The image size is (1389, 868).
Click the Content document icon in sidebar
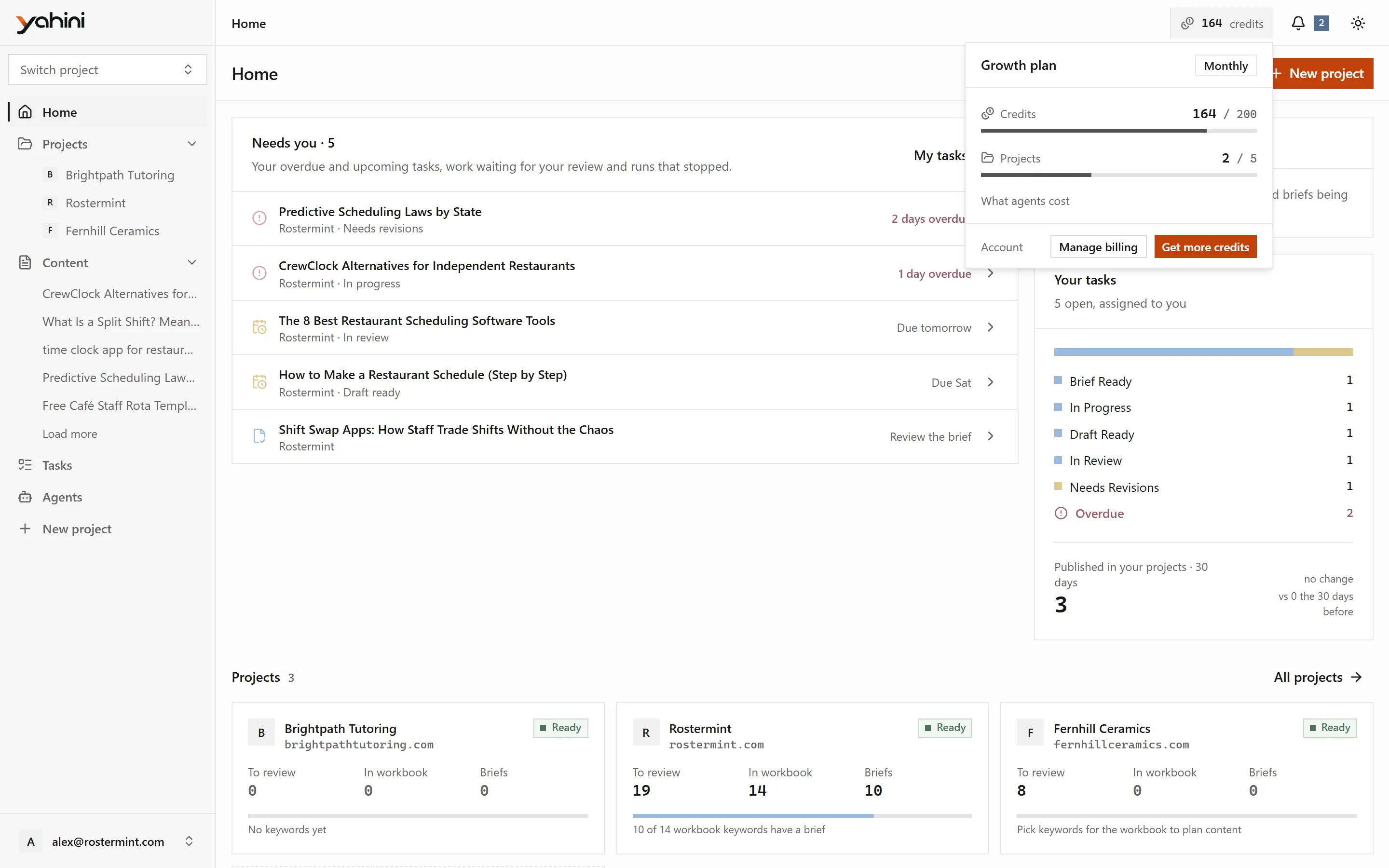(x=25, y=262)
